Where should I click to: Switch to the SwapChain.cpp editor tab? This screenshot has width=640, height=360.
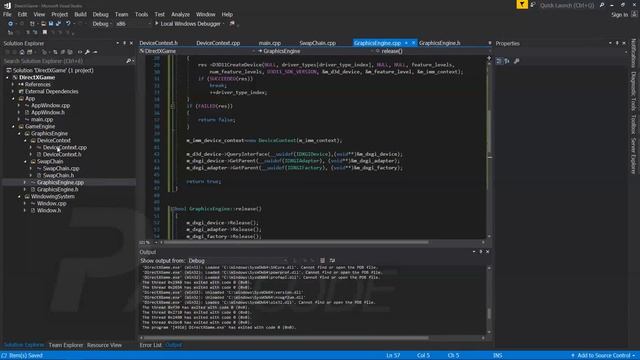tap(317, 43)
